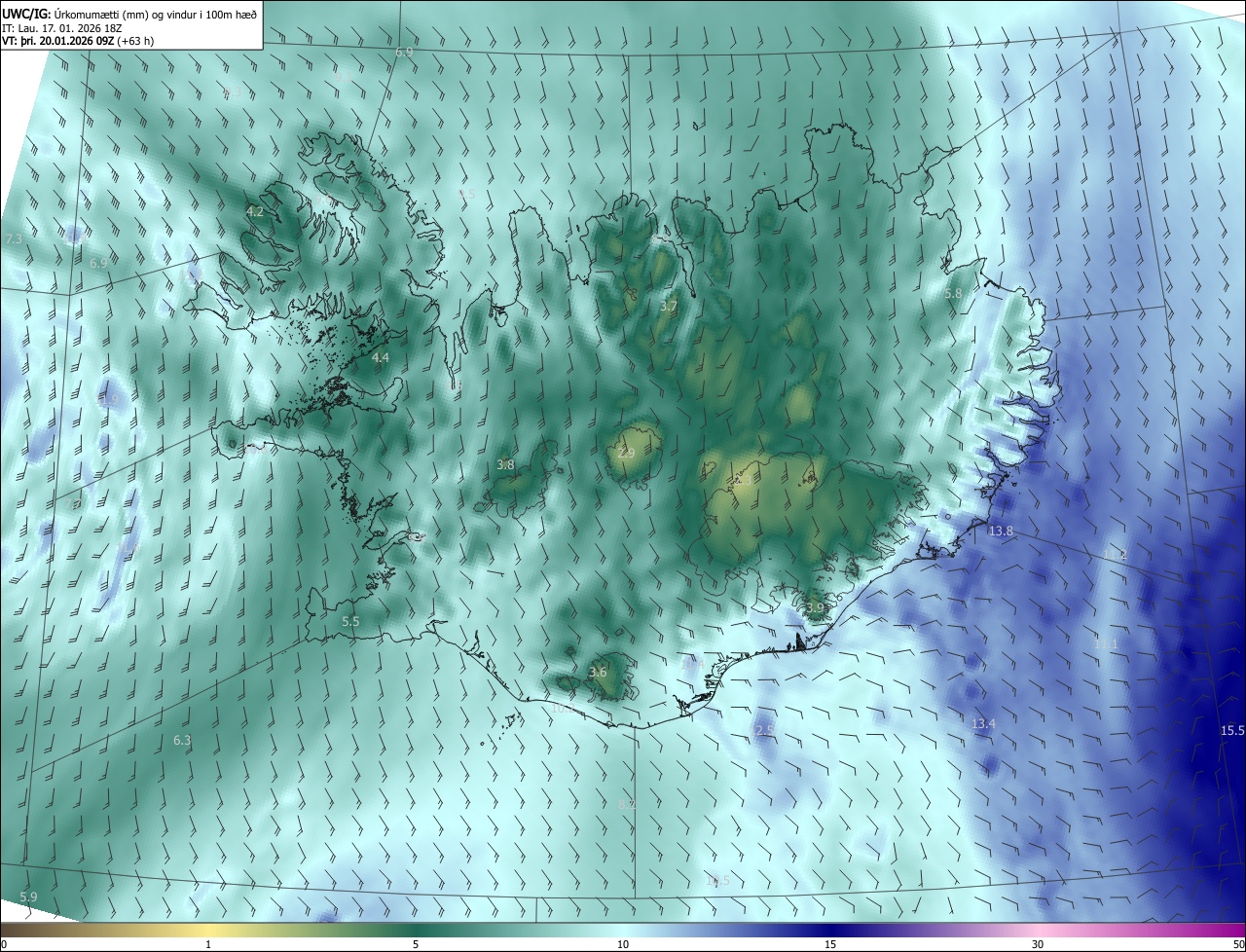The height and width of the screenshot is (952, 1246).
Task: Click the 1 tick on the color scale
Action: (208, 944)
